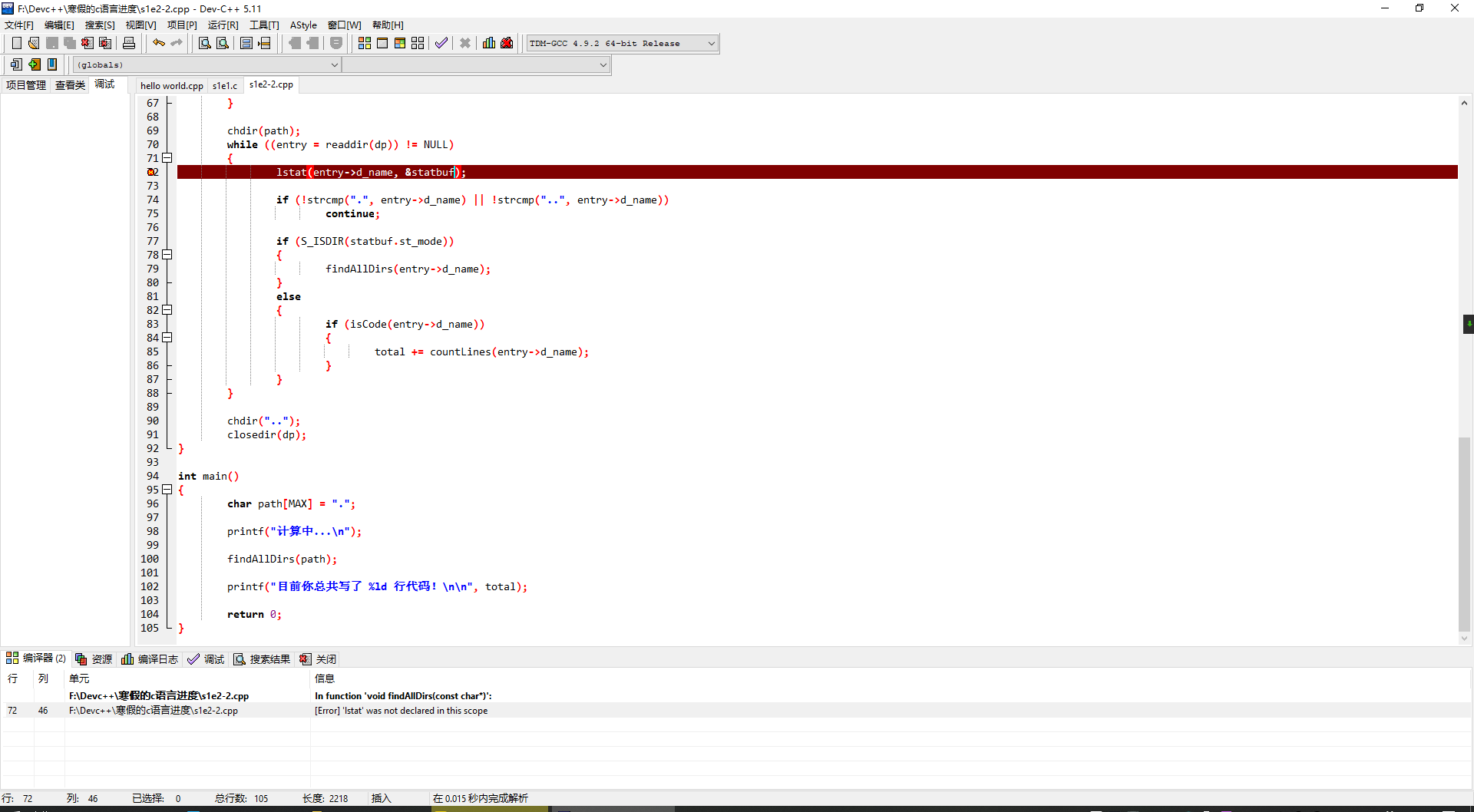Click the Find (magnifier) icon
1474x812 pixels.
(205, 43)
